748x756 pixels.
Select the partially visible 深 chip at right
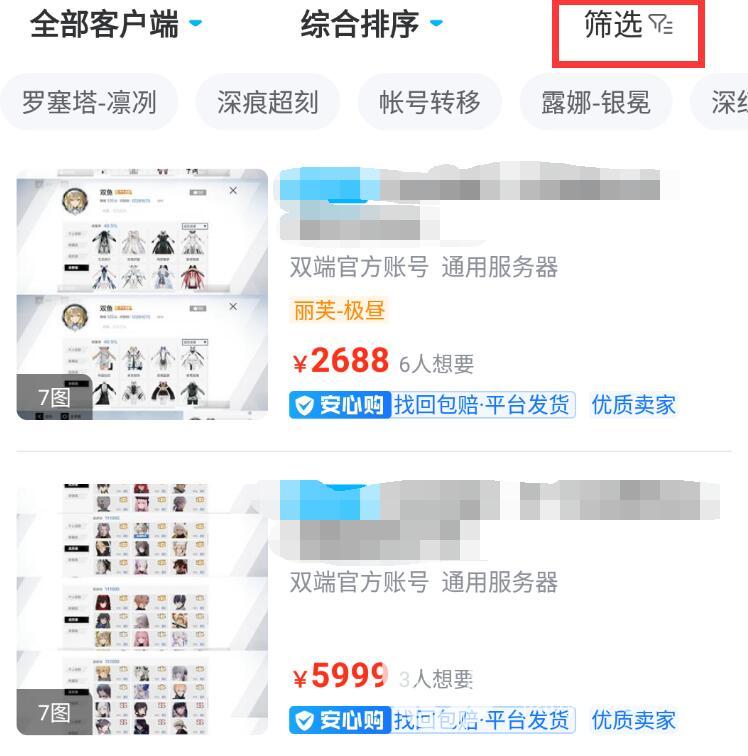(720, 102)
